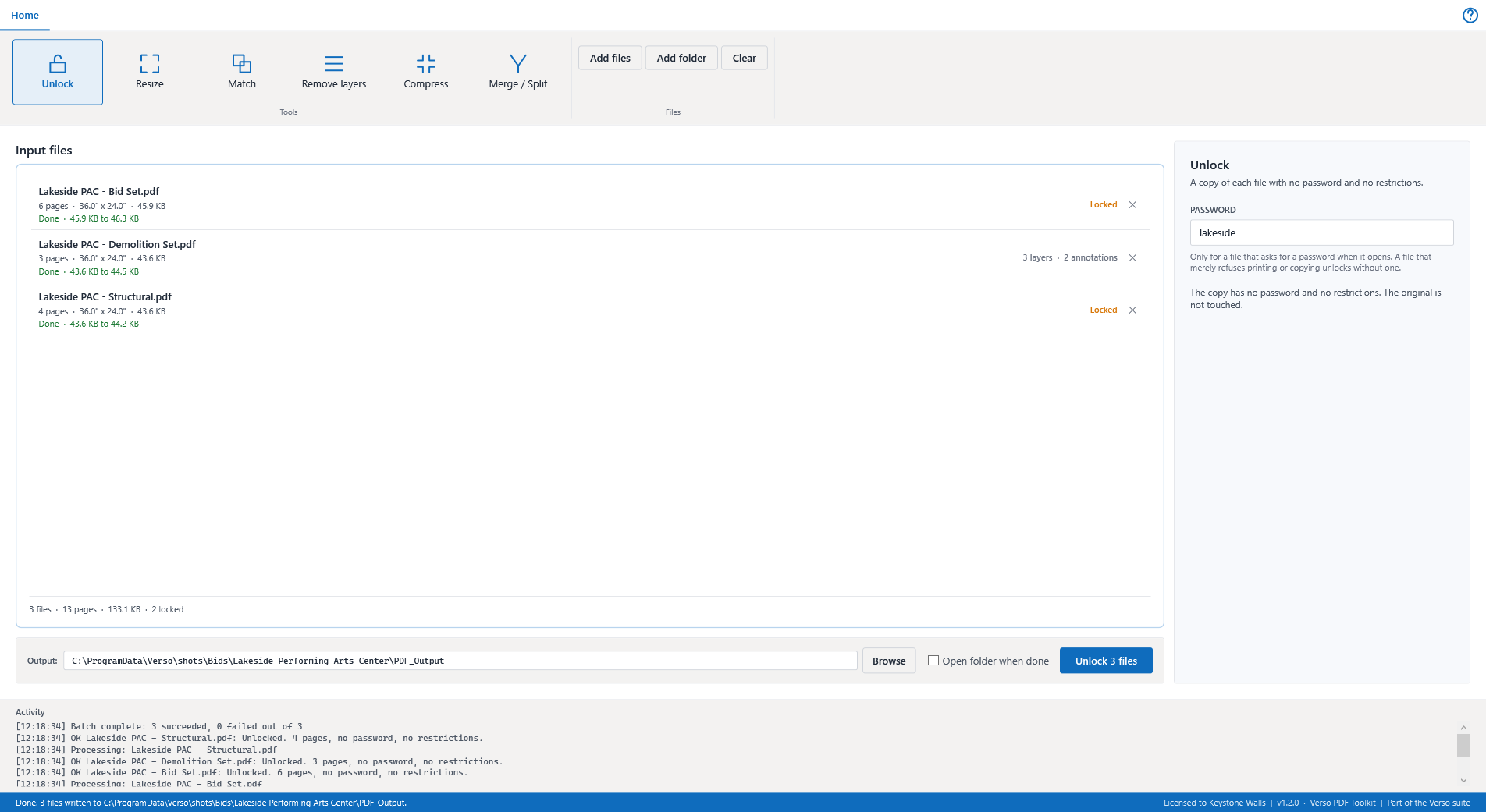Image resolution: width=1486 pixels, height=812 pixels.
Task: Open the help icon
Action: (x=1470, y=16)
